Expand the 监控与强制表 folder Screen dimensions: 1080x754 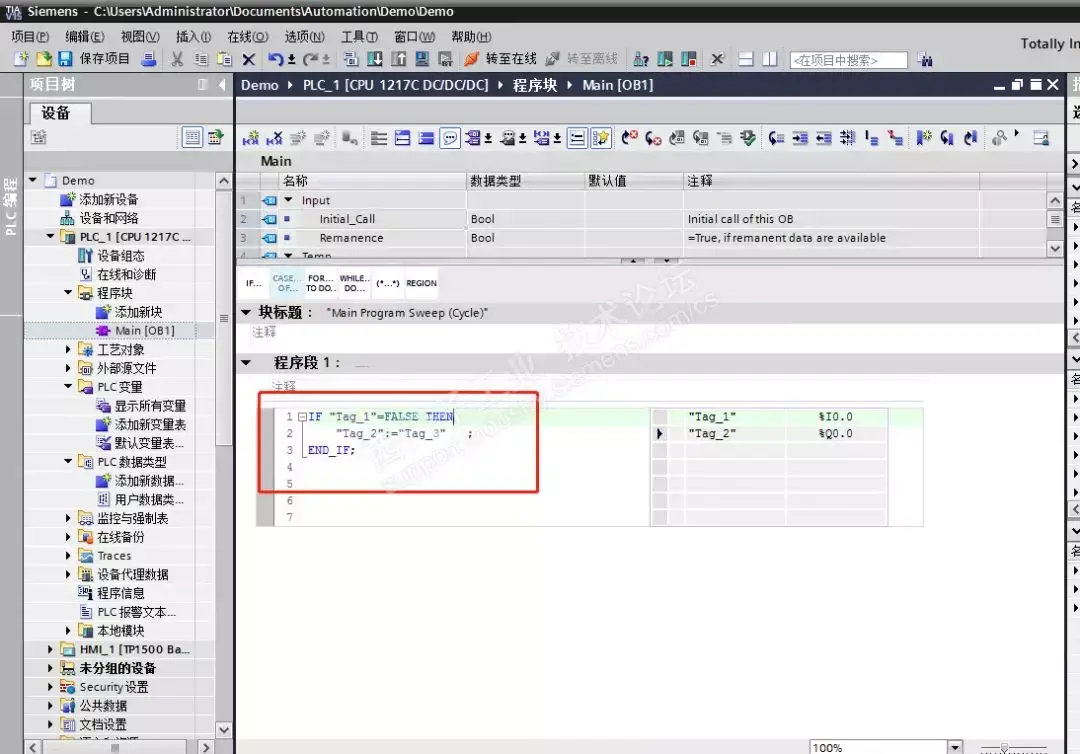pos(68,518)
